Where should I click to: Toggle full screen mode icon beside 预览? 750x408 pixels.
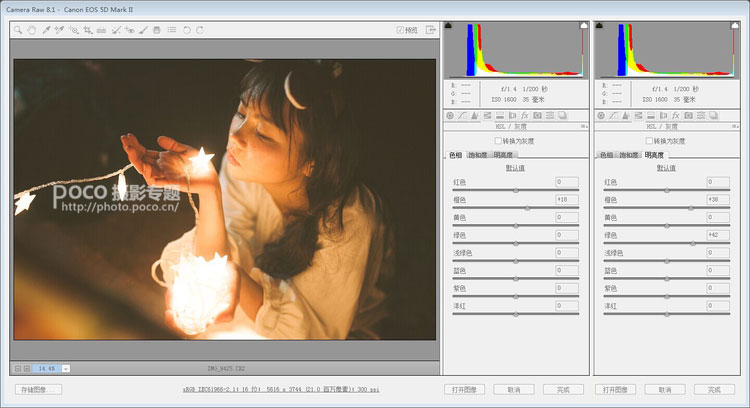(430, 30)
